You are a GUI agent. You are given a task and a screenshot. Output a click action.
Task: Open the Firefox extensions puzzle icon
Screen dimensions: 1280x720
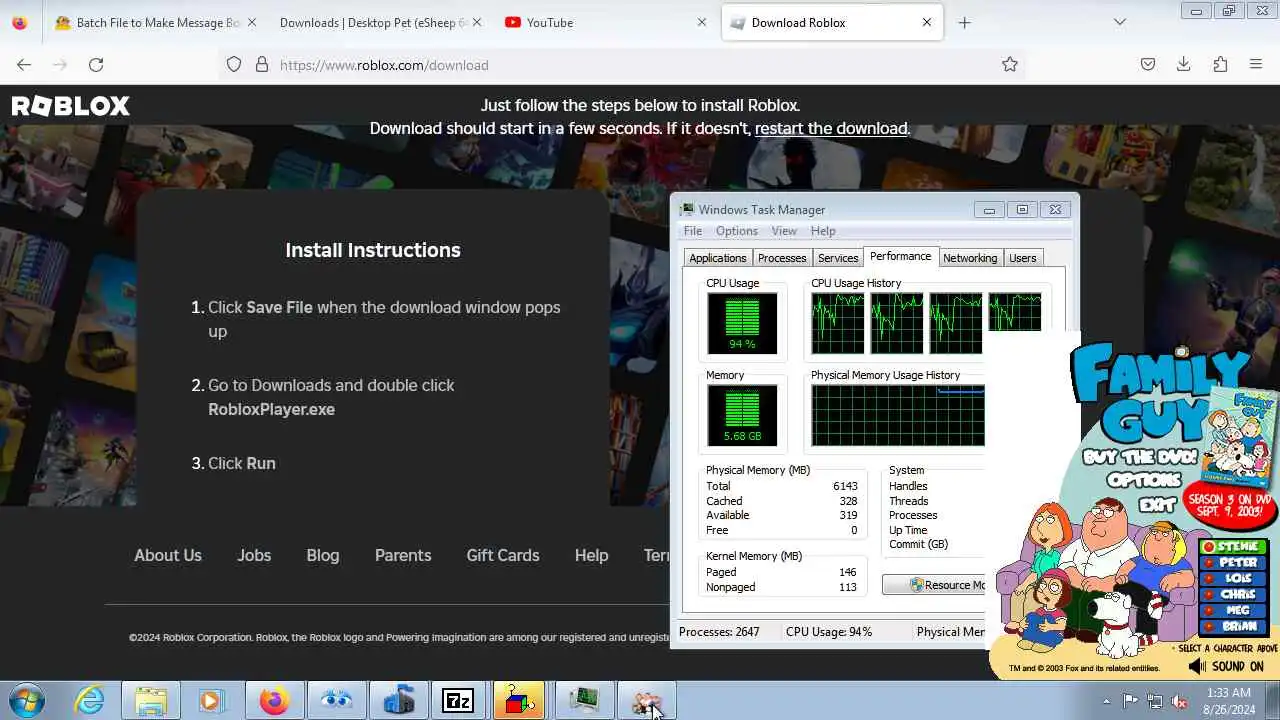click(1220, 65)
